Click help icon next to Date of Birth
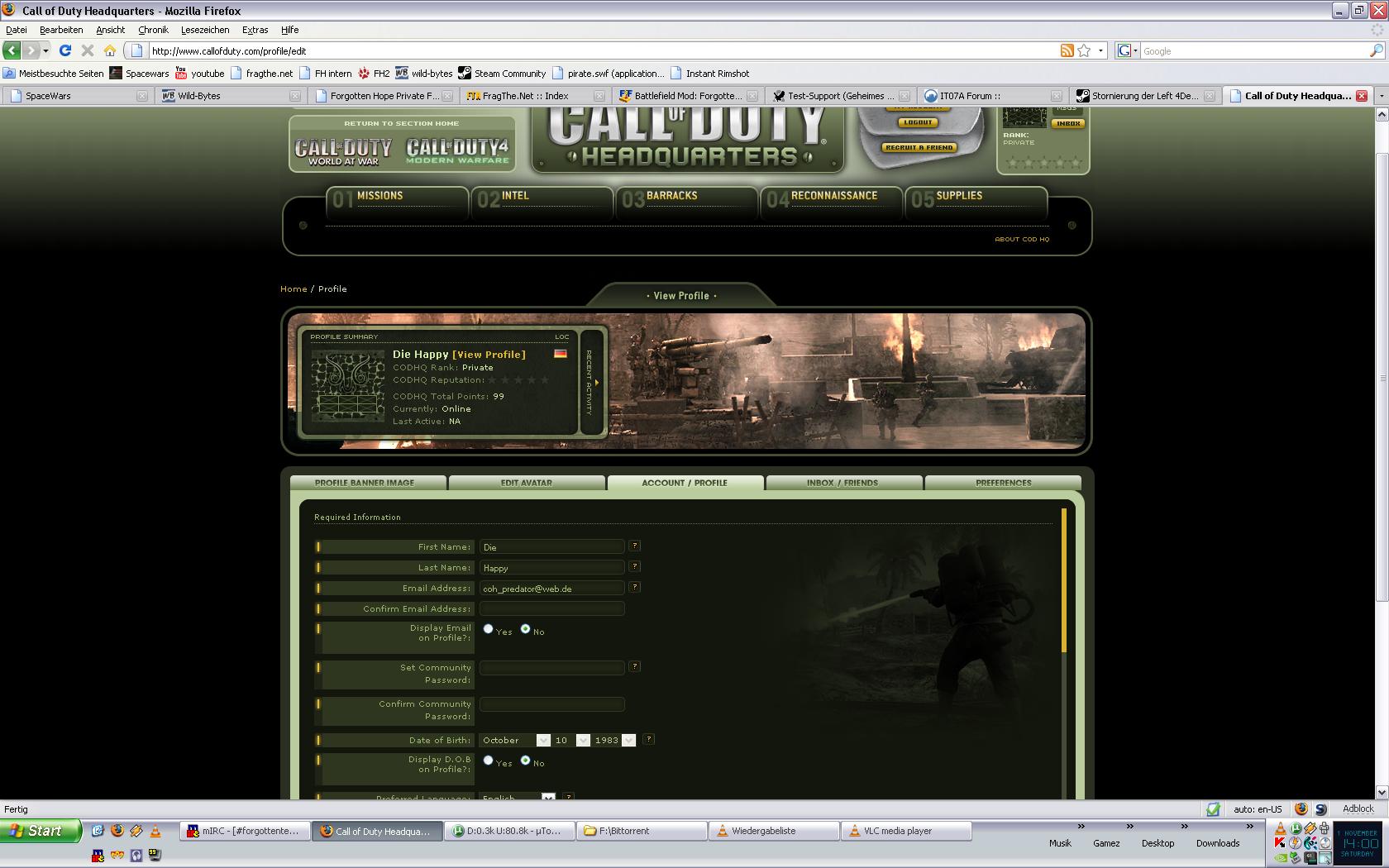This screenshot has width=1389, height=868. [648, 739]
